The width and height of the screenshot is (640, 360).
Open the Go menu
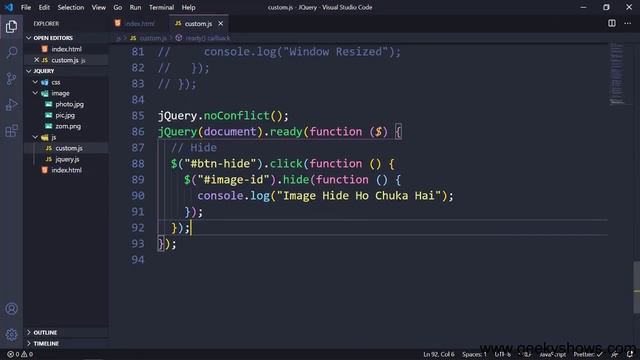pyautogui.click(x=118, y=7)
